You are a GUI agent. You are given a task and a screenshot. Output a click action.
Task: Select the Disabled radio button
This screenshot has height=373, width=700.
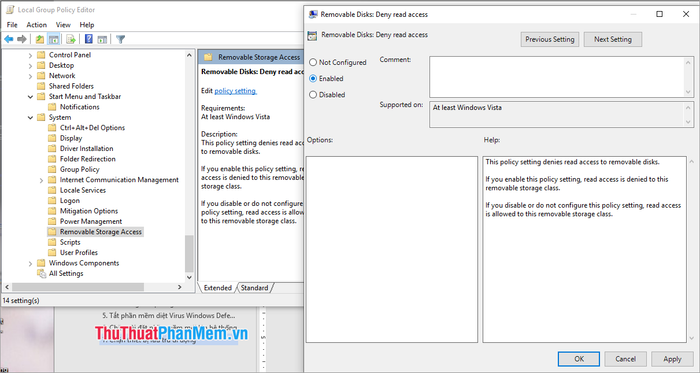[x=313, y=95]
